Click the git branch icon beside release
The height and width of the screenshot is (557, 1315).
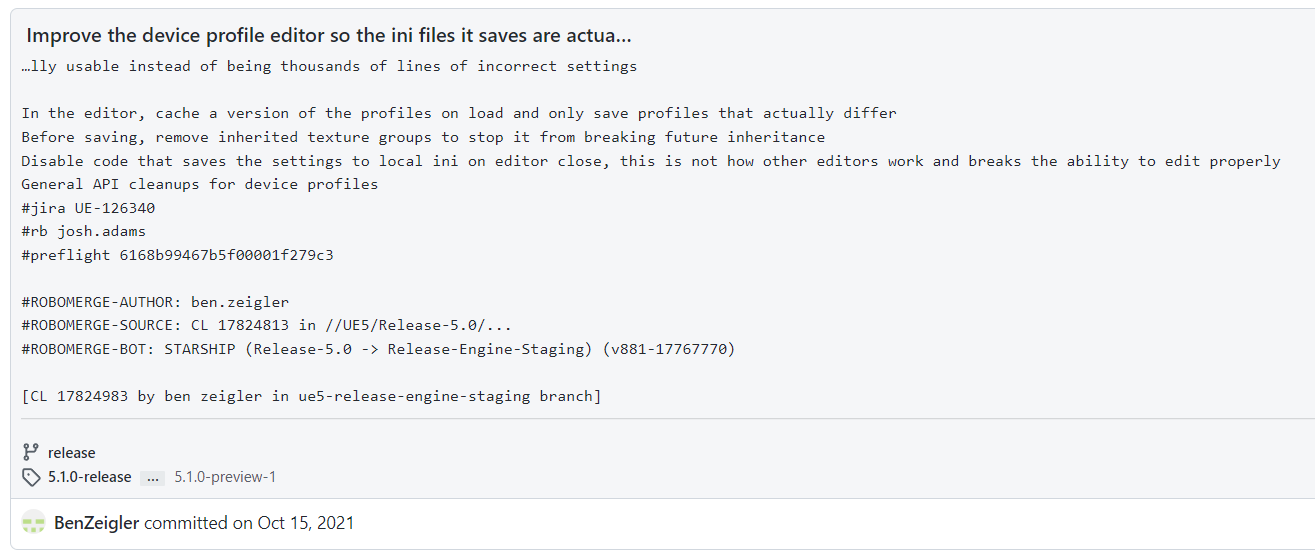pyautogui.click(x=31, y=452)
